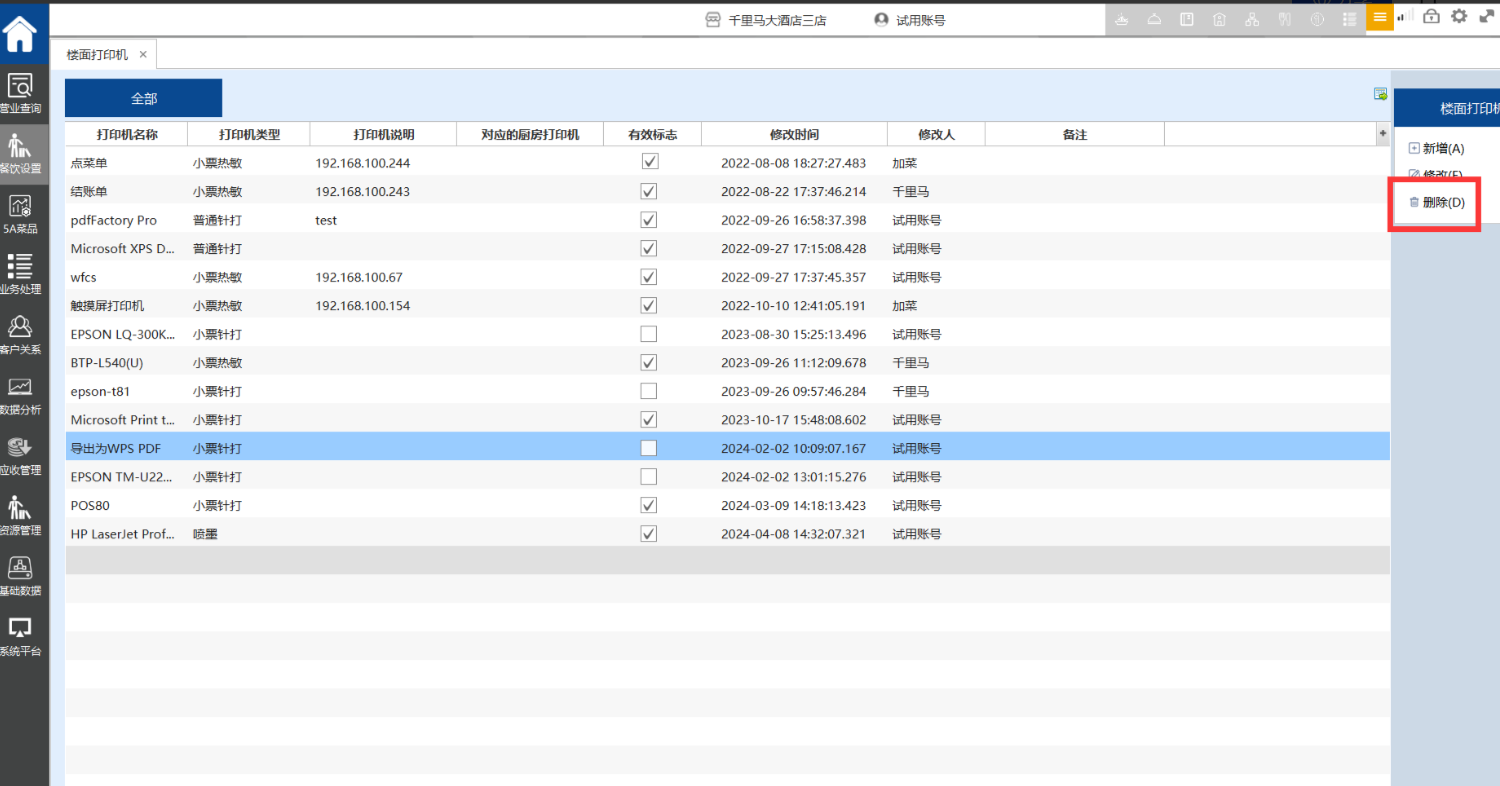Click the padlock lock-screen icon
This screenshot has height=786, width=1500.
tap(1431, 17)
